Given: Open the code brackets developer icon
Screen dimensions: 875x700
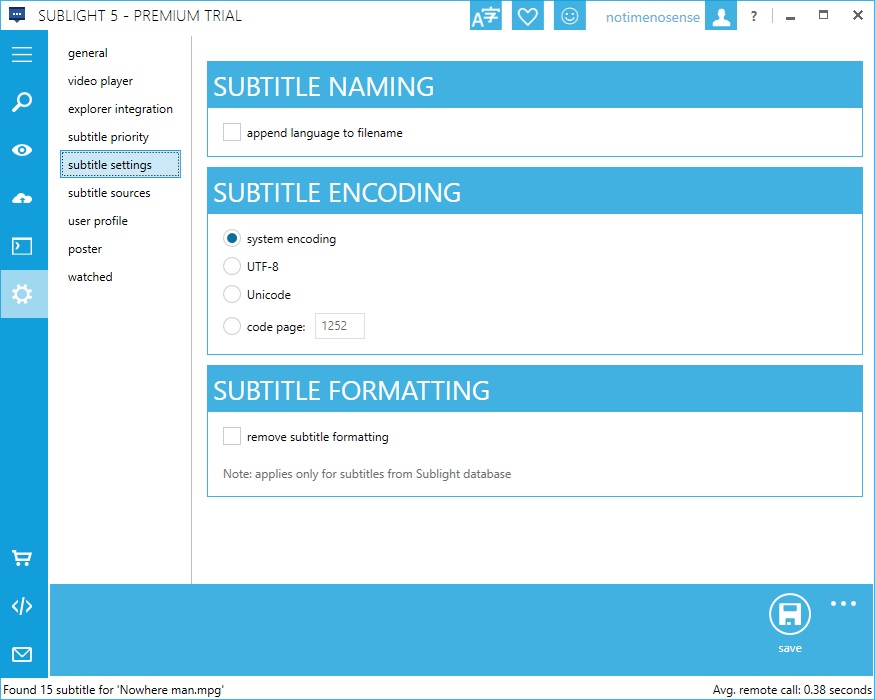Looking at the screenshot, I should (x=22, y=606).
